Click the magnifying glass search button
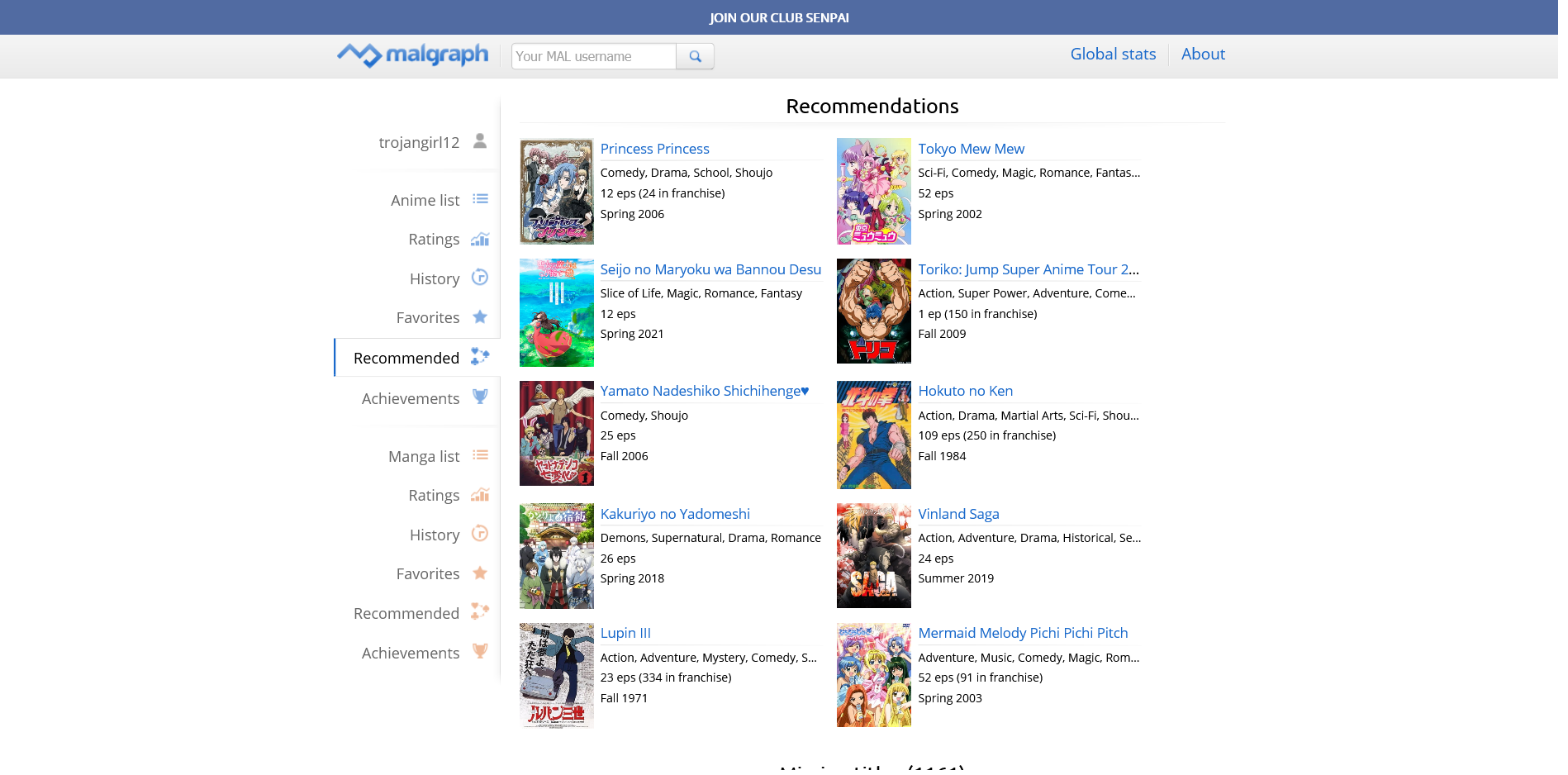This screenshot has width=1568, height=775. (695, 56)
